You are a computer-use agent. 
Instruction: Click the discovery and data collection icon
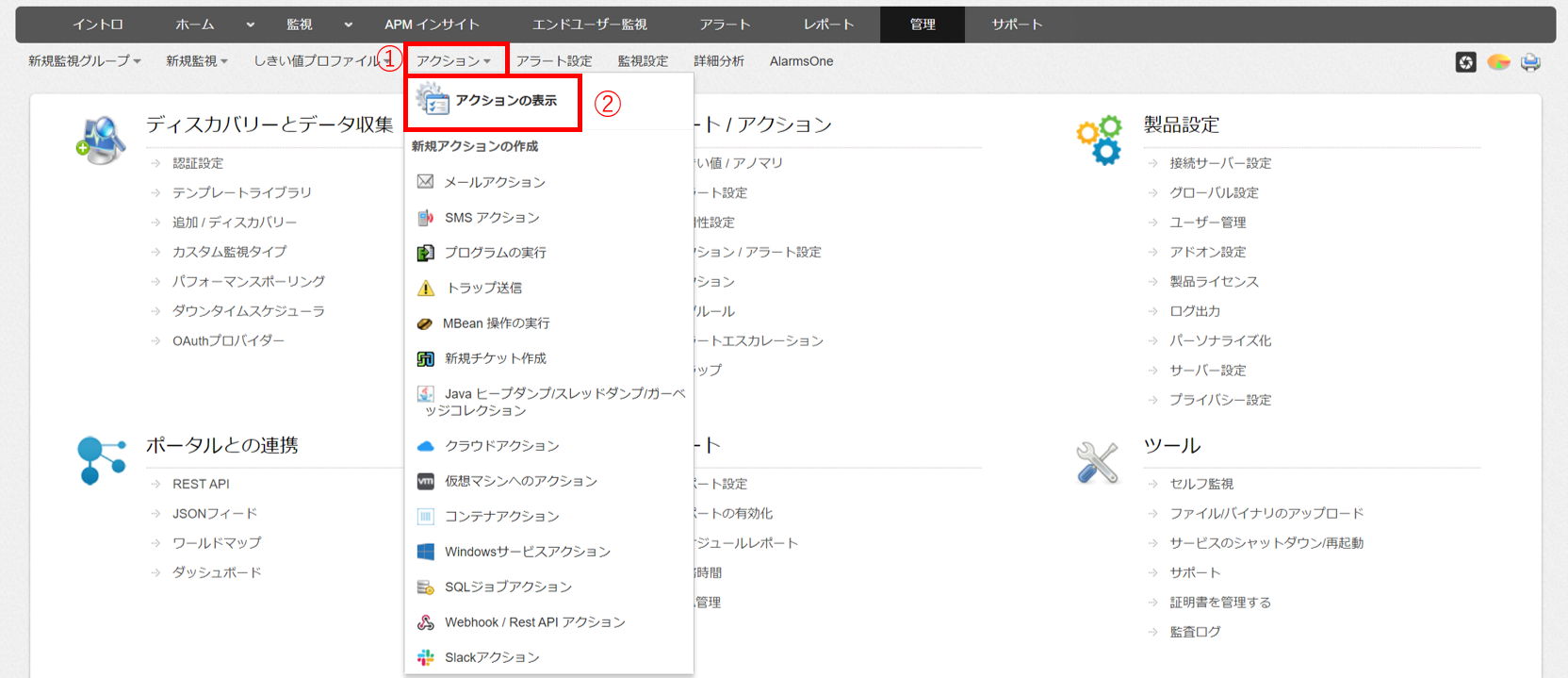101,140
